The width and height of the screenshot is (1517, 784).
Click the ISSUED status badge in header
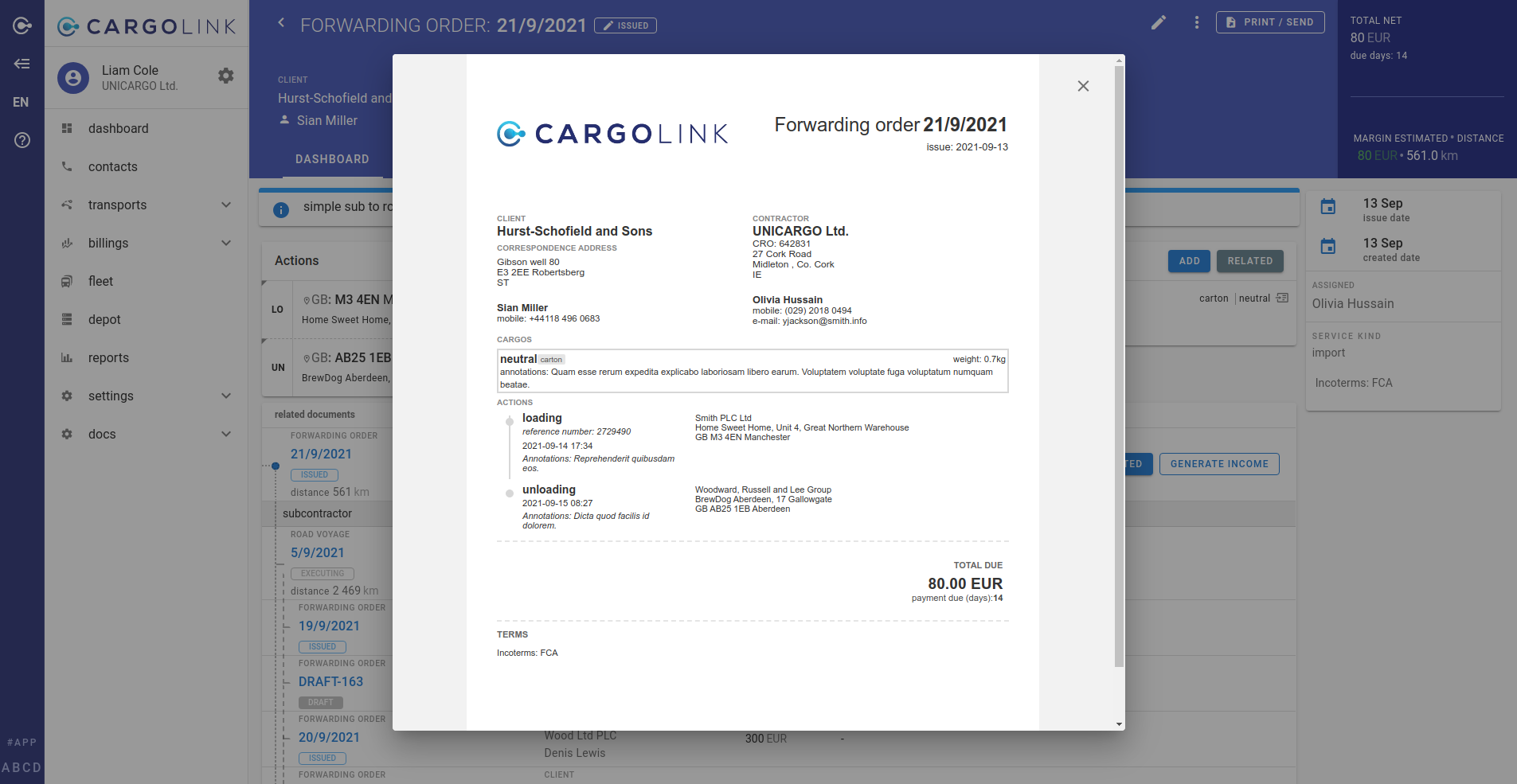(625, 25)
